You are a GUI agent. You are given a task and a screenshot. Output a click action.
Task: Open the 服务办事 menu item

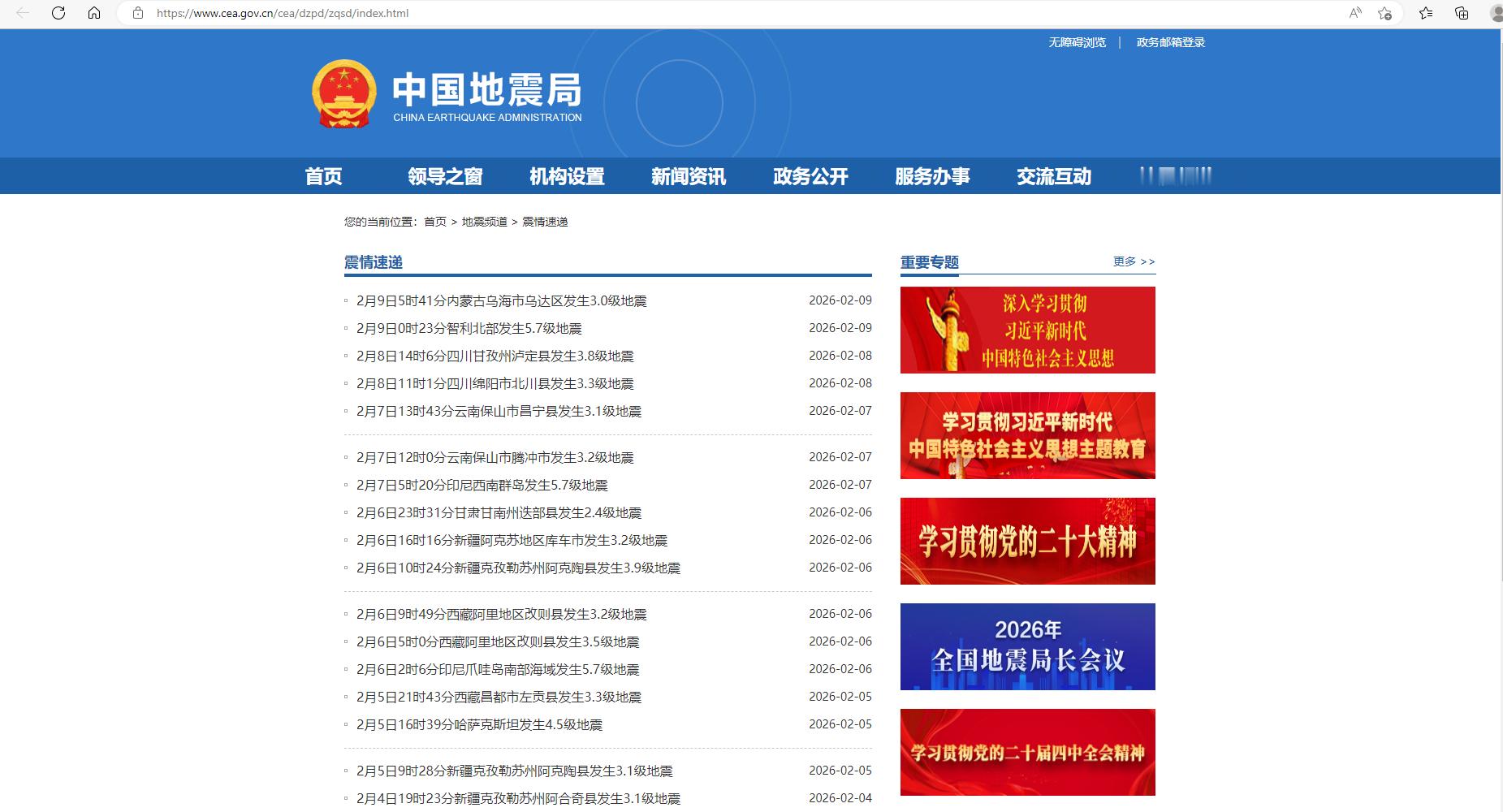pyautogui.click(x=934, y=175)
